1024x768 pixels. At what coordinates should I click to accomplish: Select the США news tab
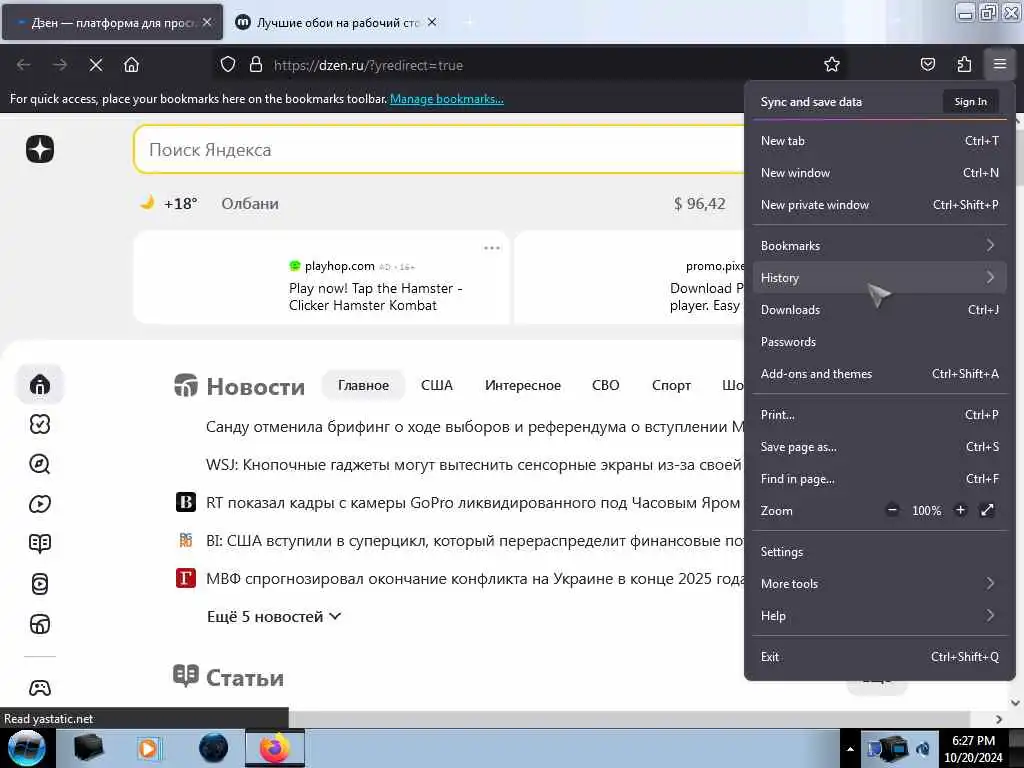pyautogui.click(x=436, y=385)
